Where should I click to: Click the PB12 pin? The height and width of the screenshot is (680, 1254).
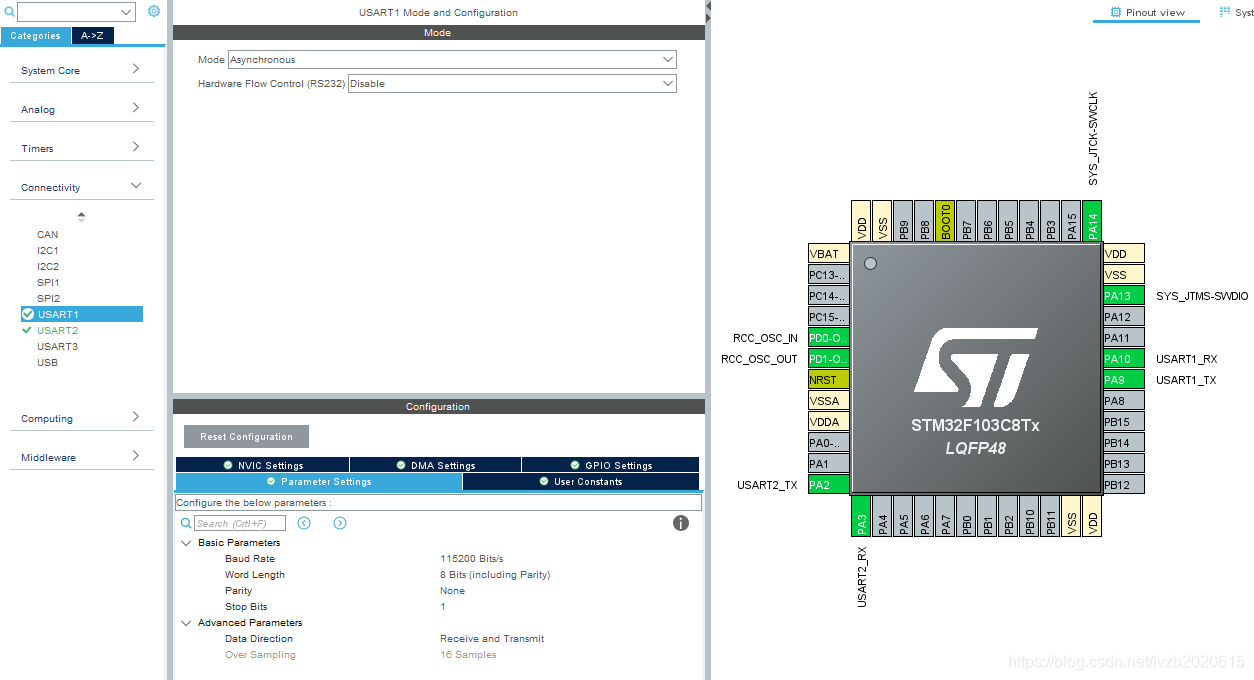coord(1123,485)
